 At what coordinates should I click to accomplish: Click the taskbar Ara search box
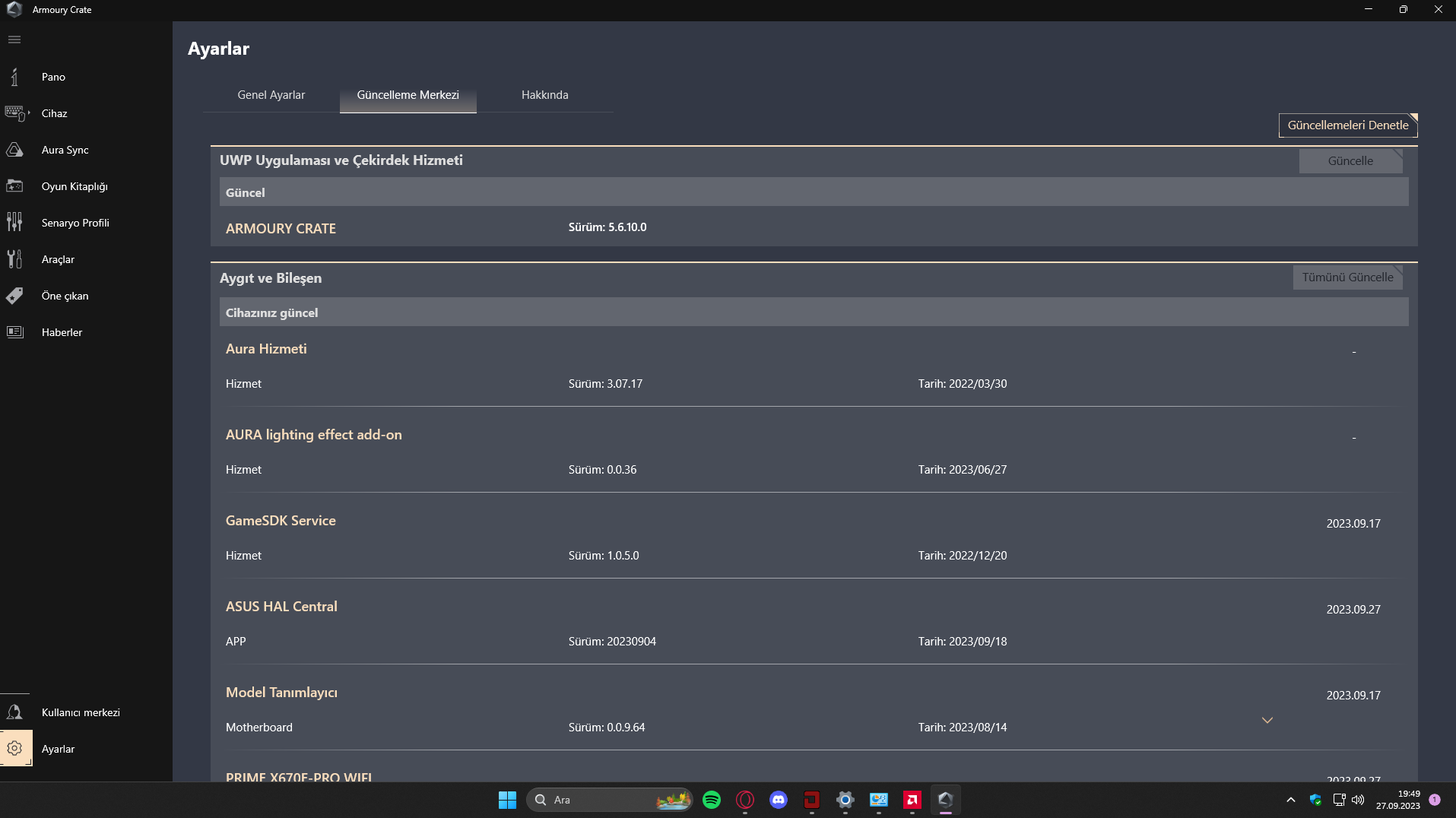coord(610,800)
